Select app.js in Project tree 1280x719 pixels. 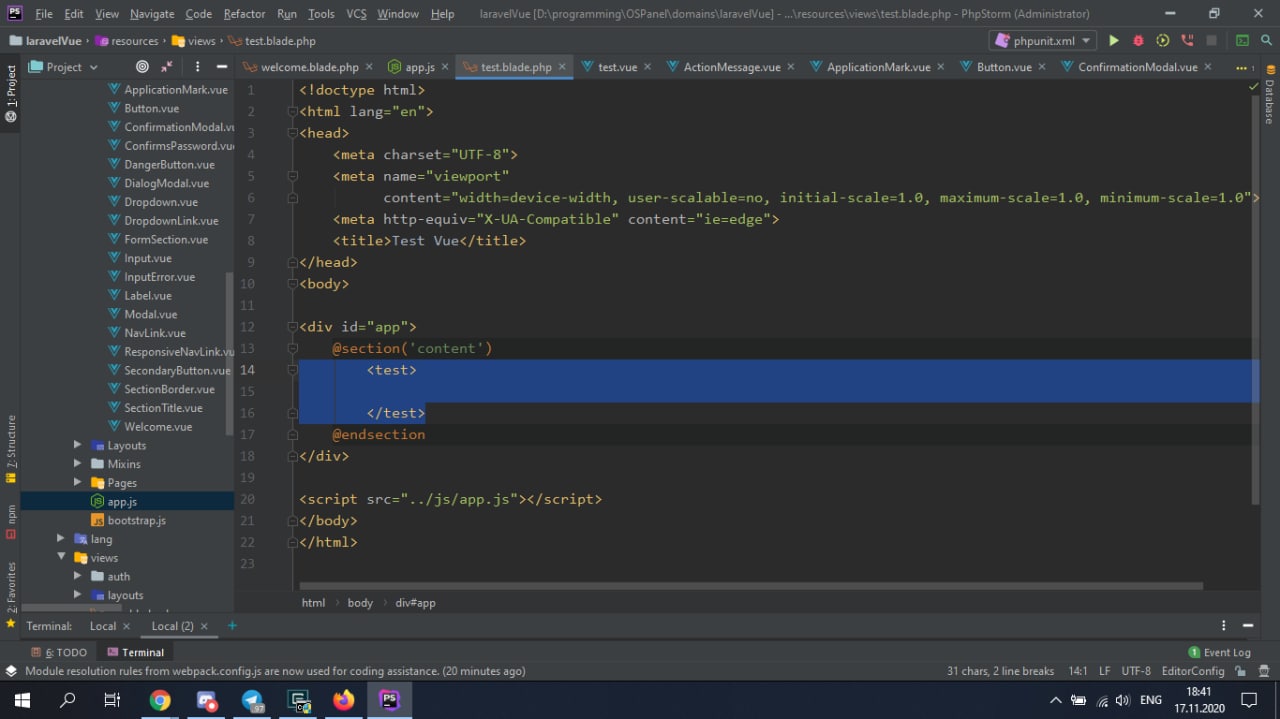click(x=122, y=502)
